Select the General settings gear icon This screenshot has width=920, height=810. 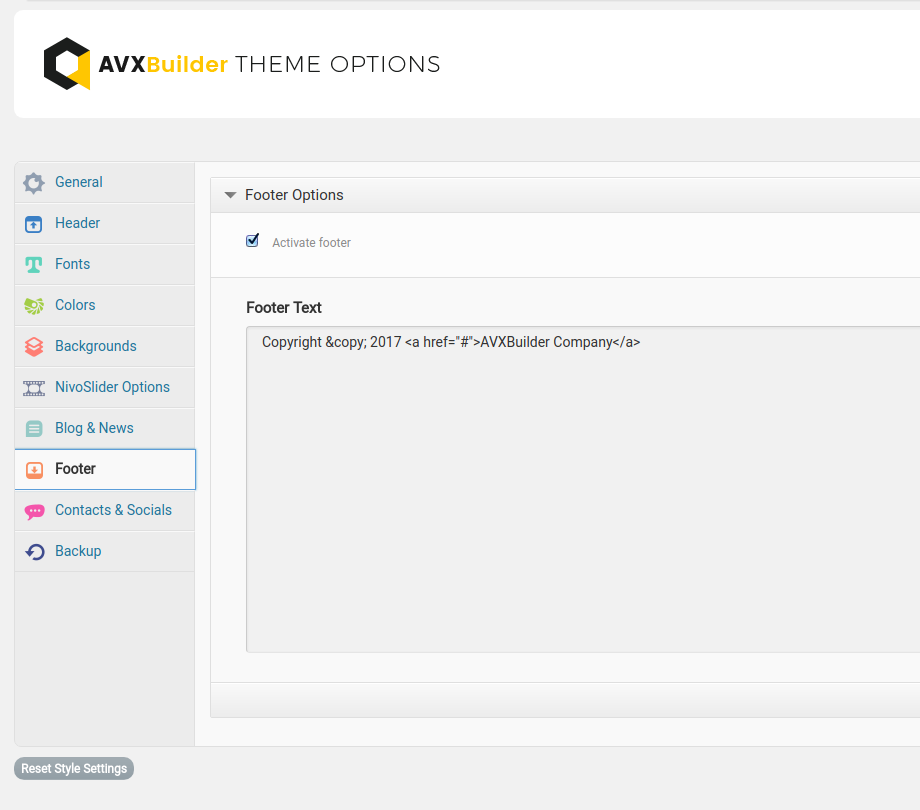tap(34, 182)
